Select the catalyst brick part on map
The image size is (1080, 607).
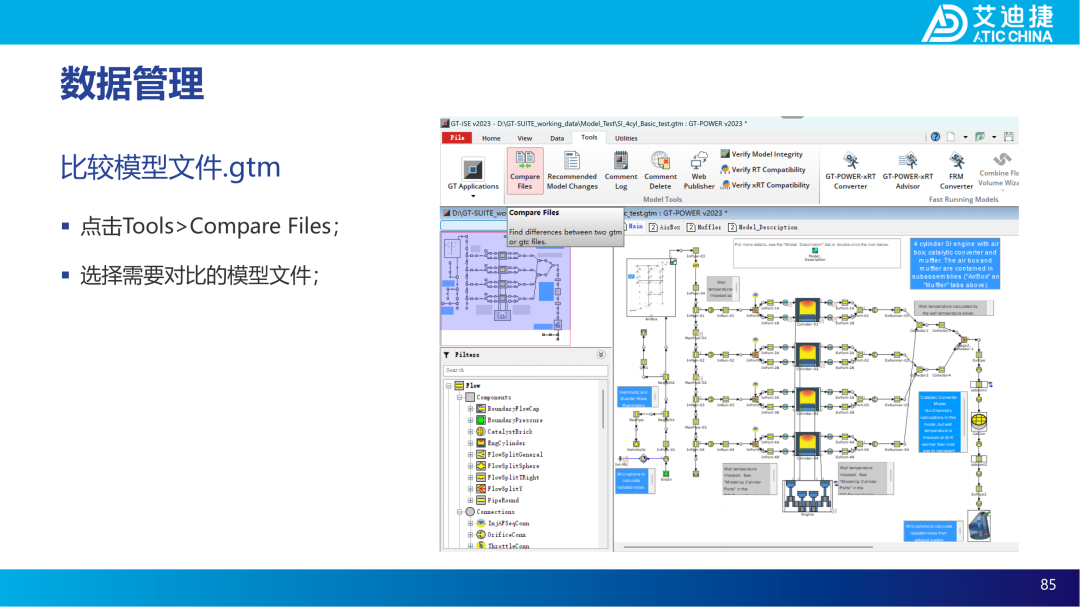click(979, 420)
